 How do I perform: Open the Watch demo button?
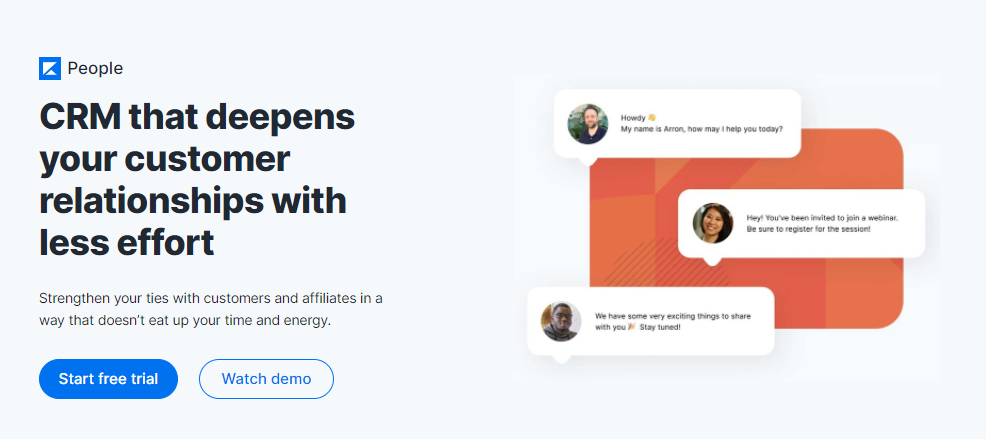point(266,379)
